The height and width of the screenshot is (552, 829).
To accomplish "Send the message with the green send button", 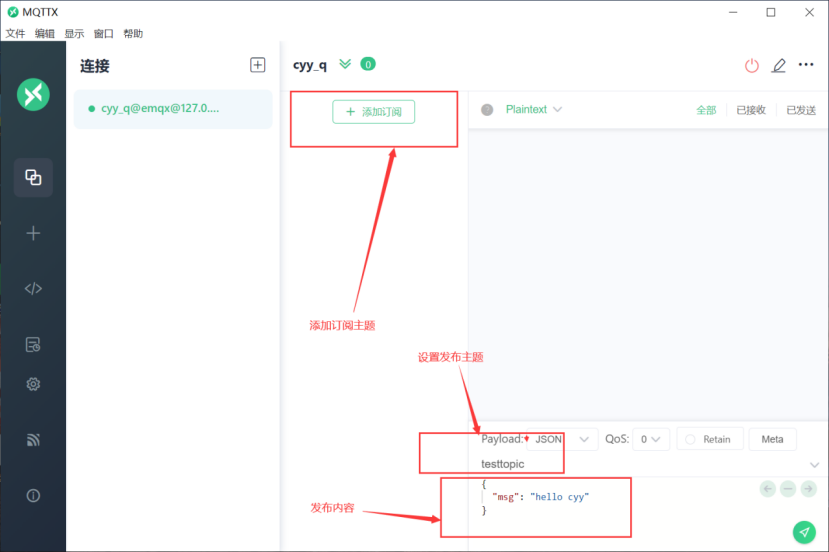I will tap(804, 532).
